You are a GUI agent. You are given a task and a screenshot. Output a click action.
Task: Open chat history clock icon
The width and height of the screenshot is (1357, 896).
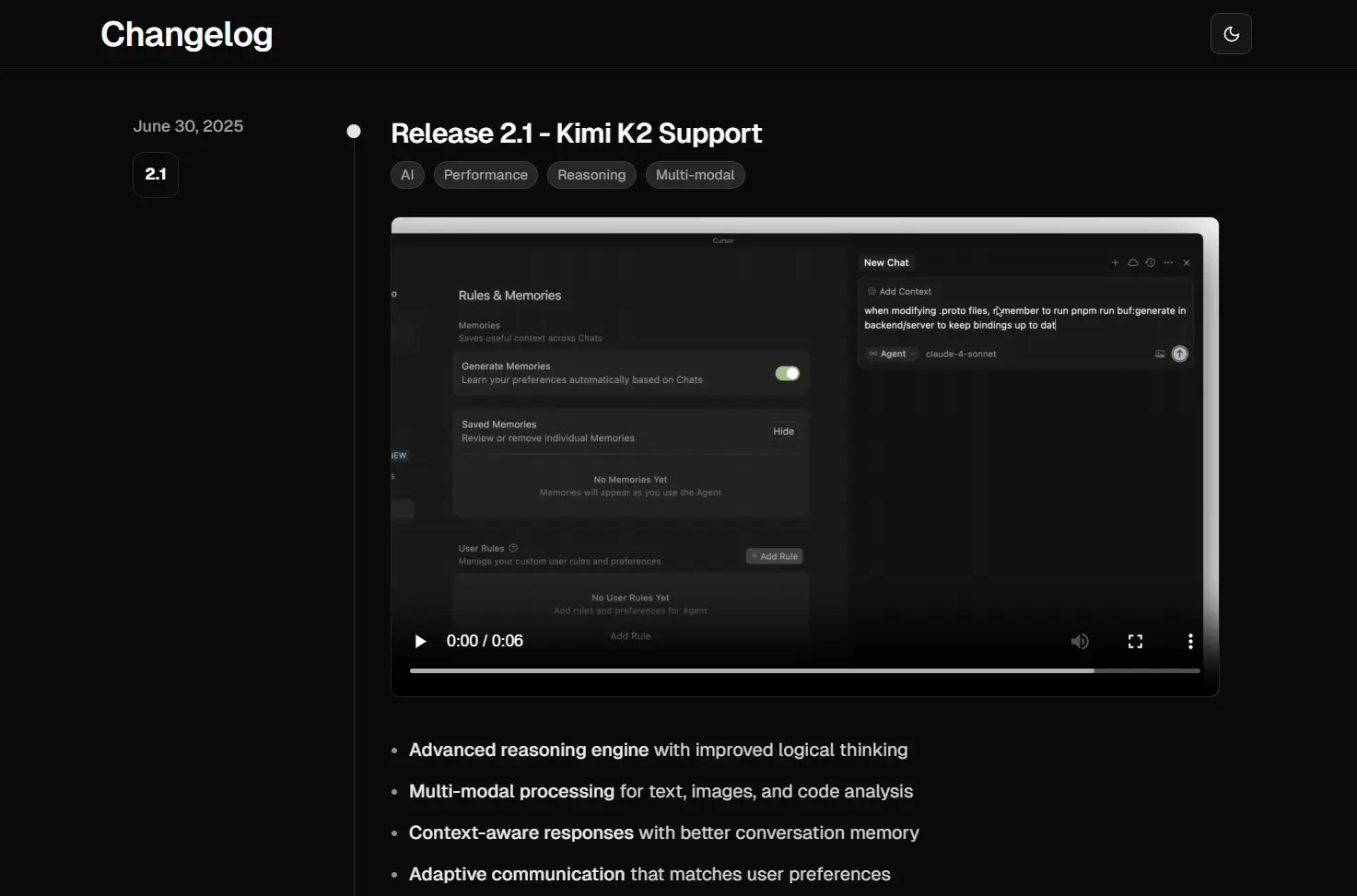coord(1150,262)
